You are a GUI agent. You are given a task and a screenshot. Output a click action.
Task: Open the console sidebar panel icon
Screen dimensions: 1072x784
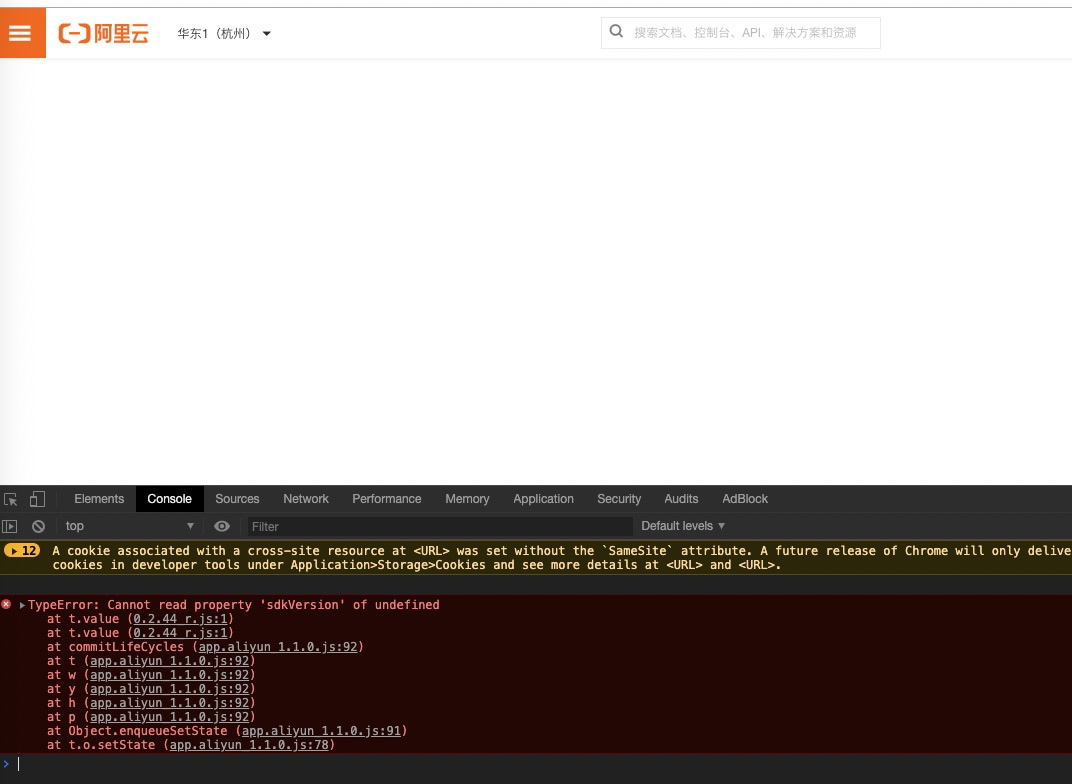coord(9,526)
